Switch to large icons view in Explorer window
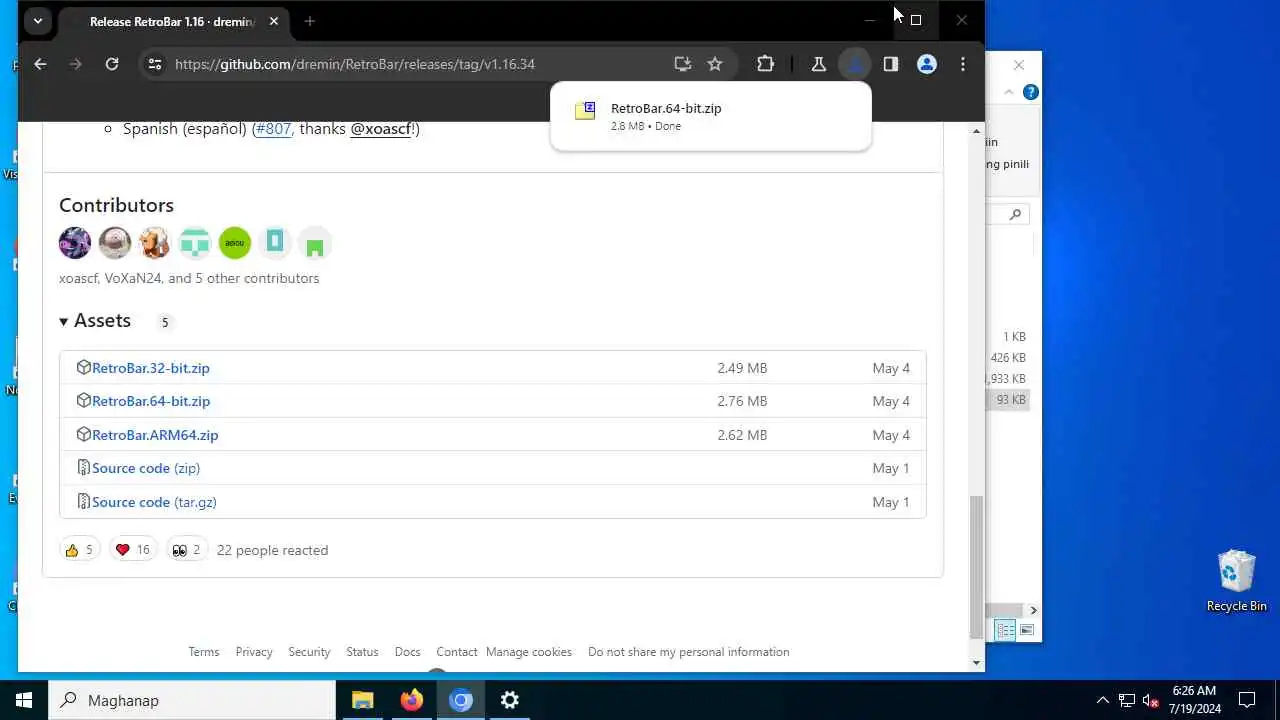 pos(1026,630)
